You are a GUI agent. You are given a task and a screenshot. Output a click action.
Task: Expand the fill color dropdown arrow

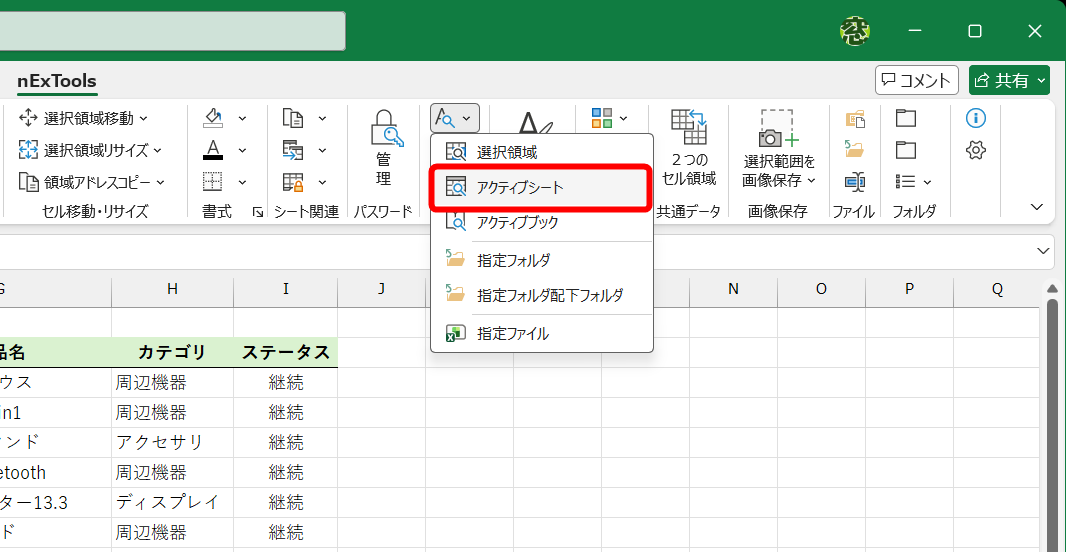coord(243,118)
